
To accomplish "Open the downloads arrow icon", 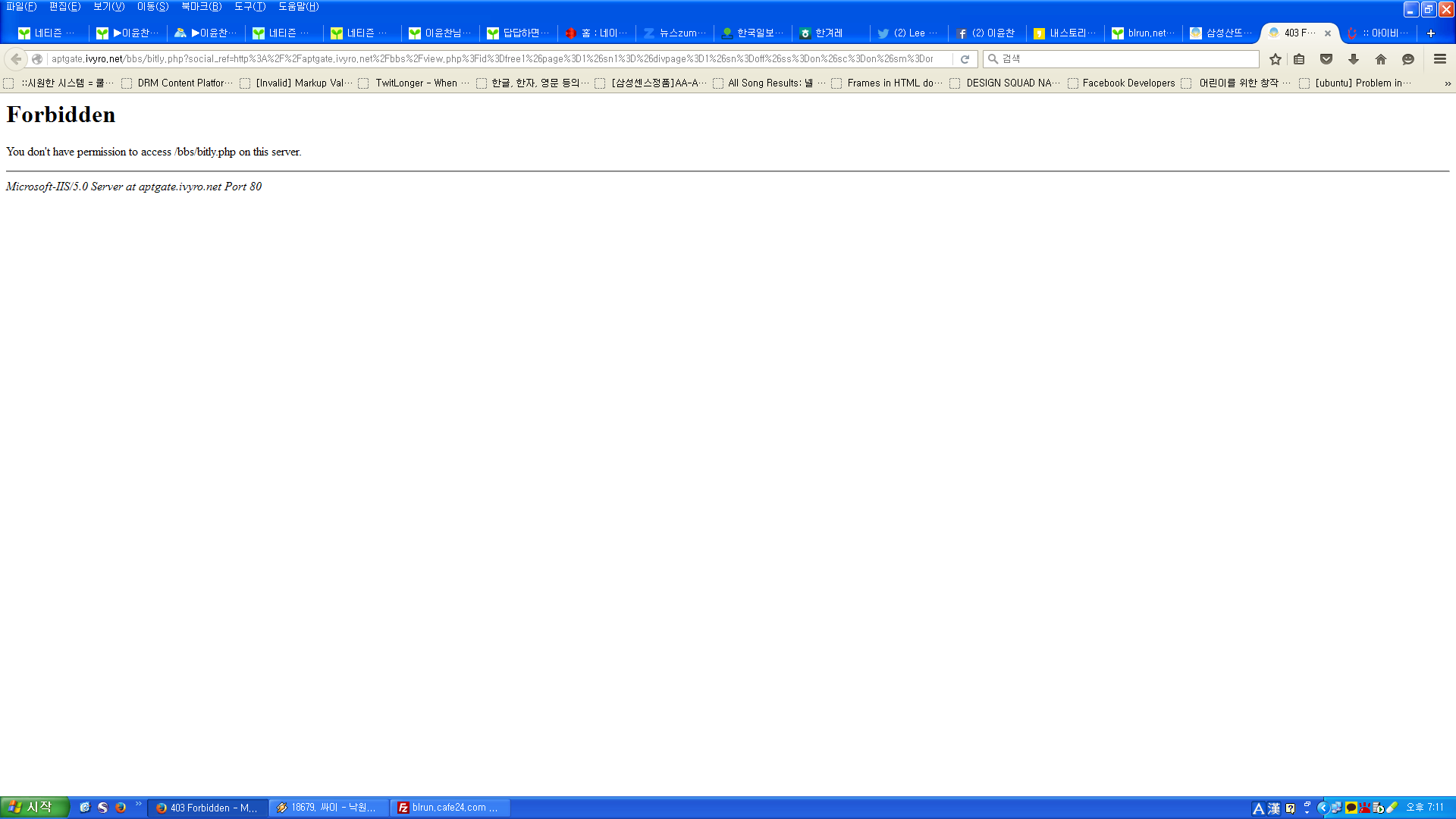I will pyautogui.click(x=1354, y=59).
